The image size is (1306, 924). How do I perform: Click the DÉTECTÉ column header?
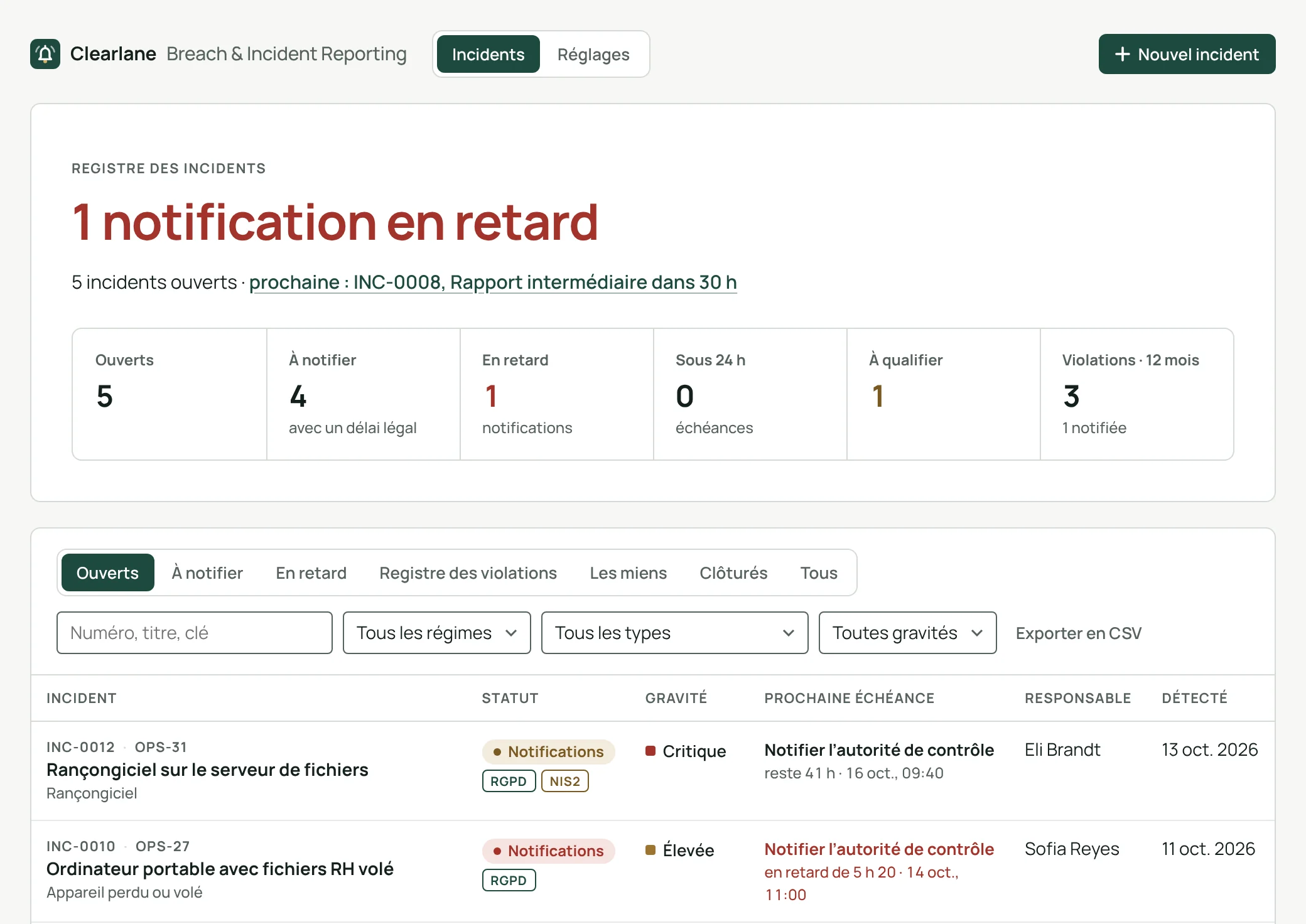1194,698
